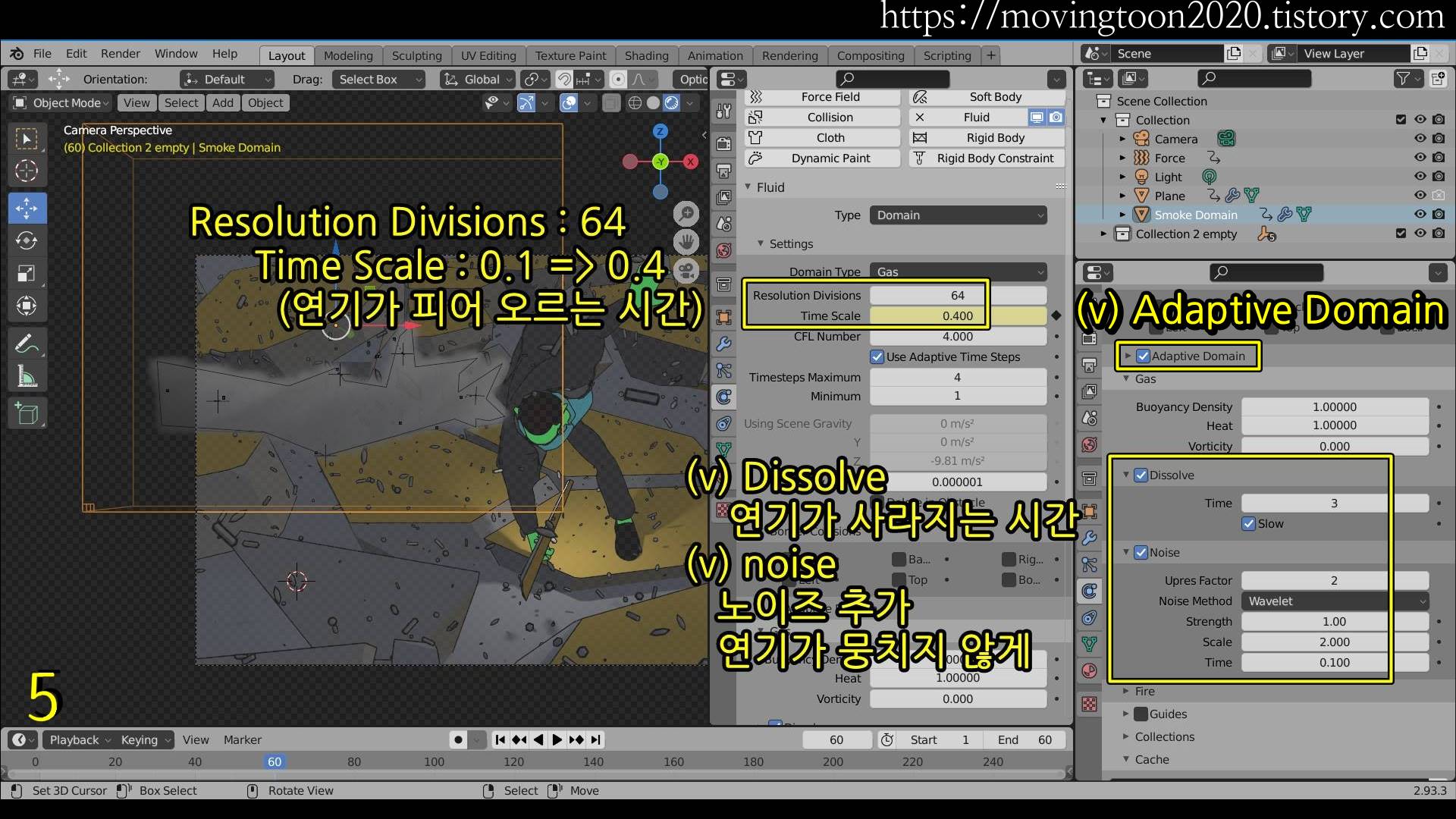Open the viewport Add menu
Screen dimensions: 1456x819
coord(223,103)
